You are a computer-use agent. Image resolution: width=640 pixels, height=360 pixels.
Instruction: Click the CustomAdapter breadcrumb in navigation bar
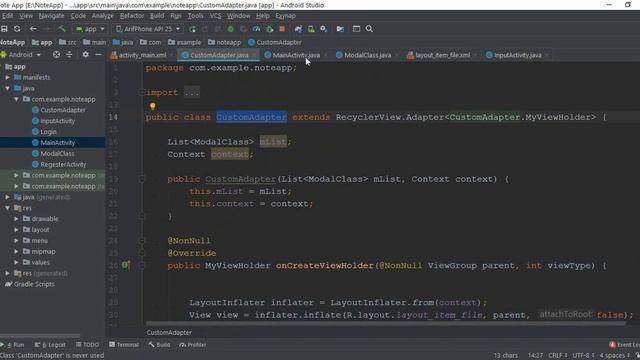click(275, 42)
